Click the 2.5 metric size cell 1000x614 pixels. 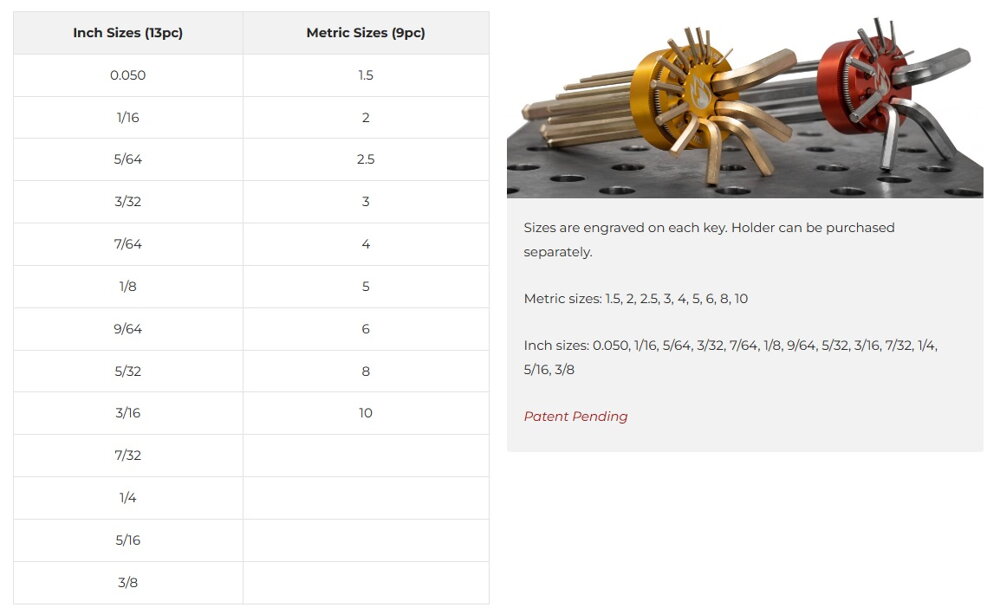(365, 159)
